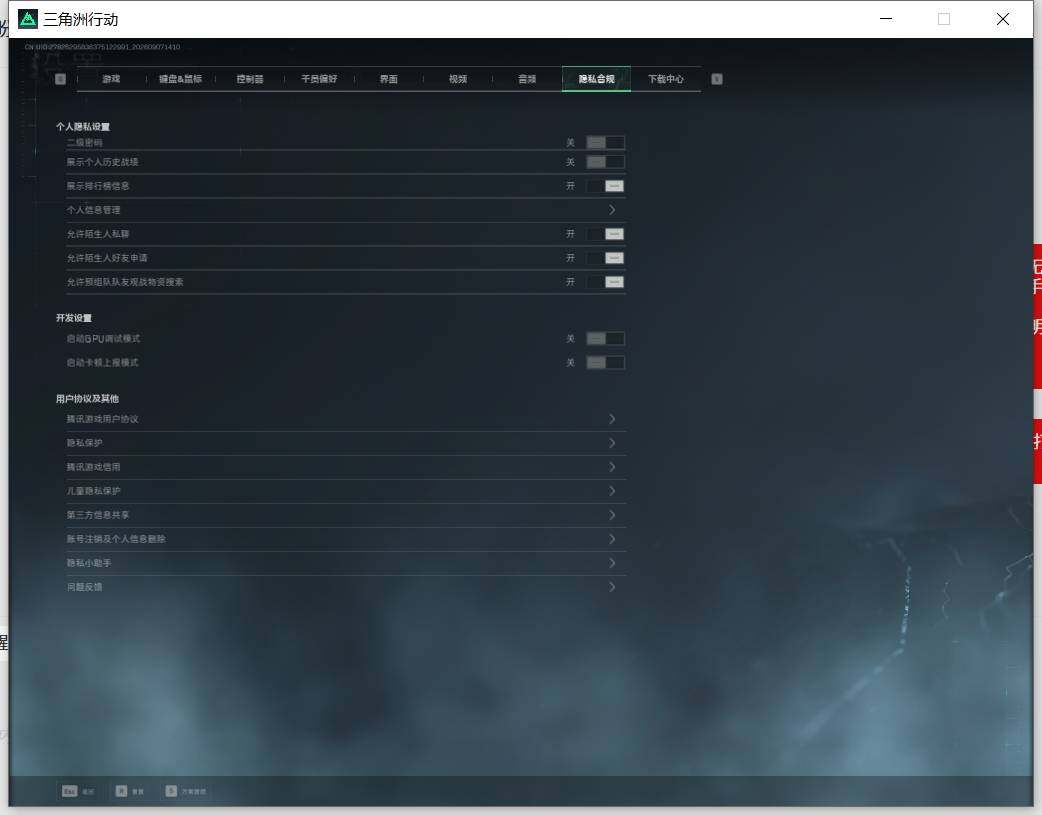The width and height of the screenshot is (1042, 815).
Task: Open the 腾讯游戏信用 chevron
Action: click(612, 467)
